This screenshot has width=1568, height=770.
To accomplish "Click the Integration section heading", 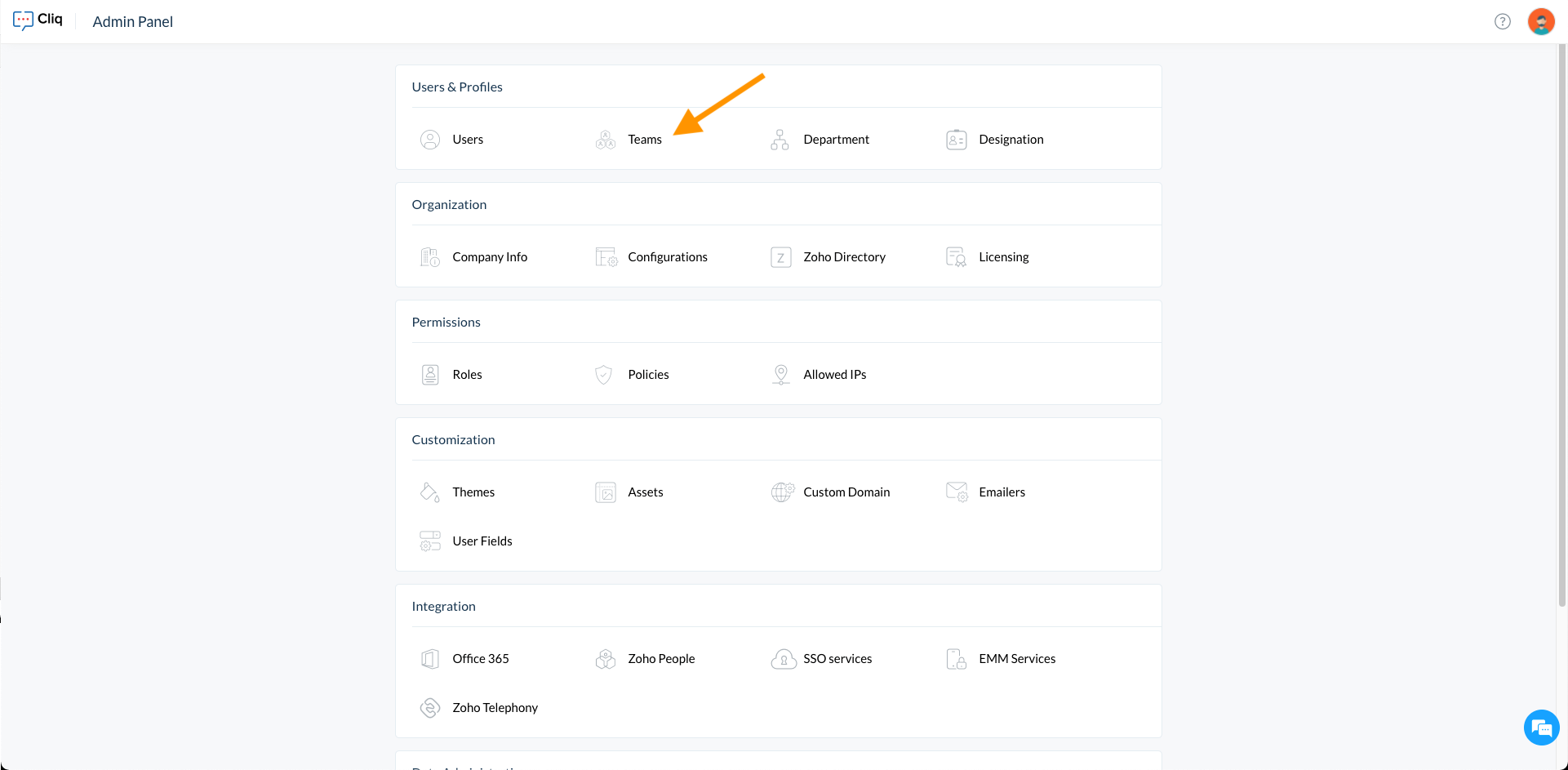I will pyautogui.click(x=443, y=607).
